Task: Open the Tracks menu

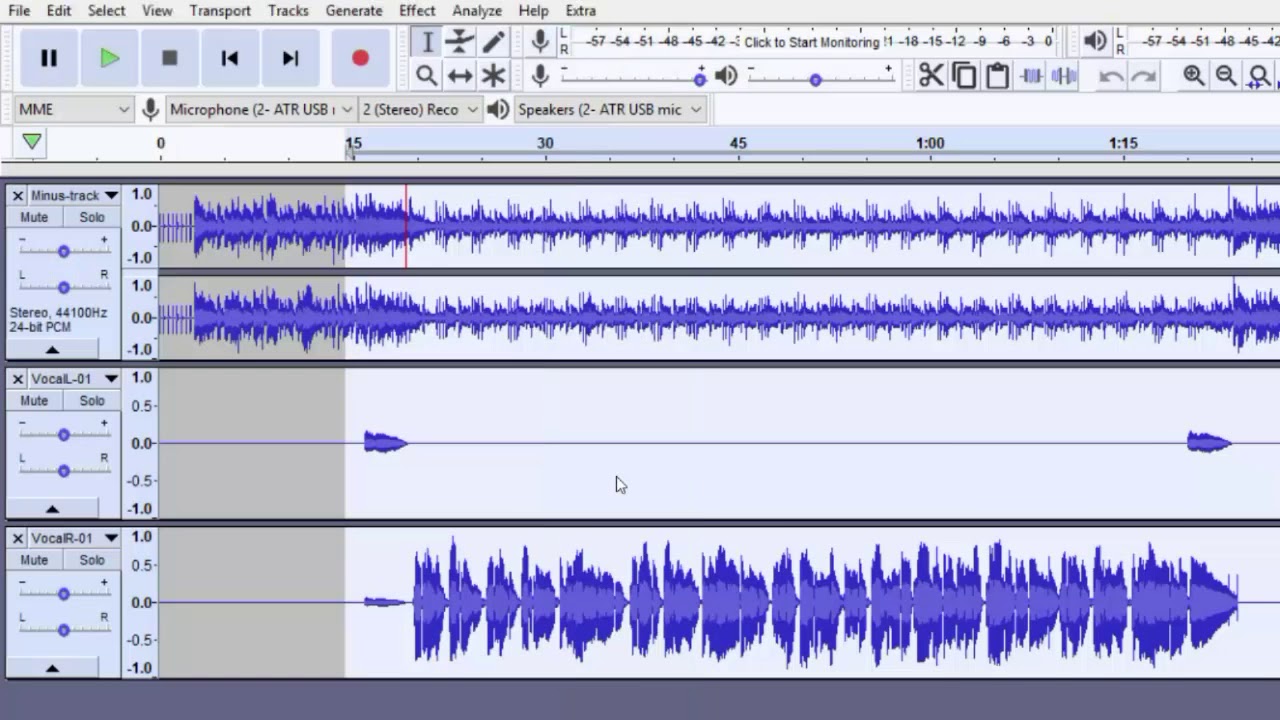Action: pos(288,11)
